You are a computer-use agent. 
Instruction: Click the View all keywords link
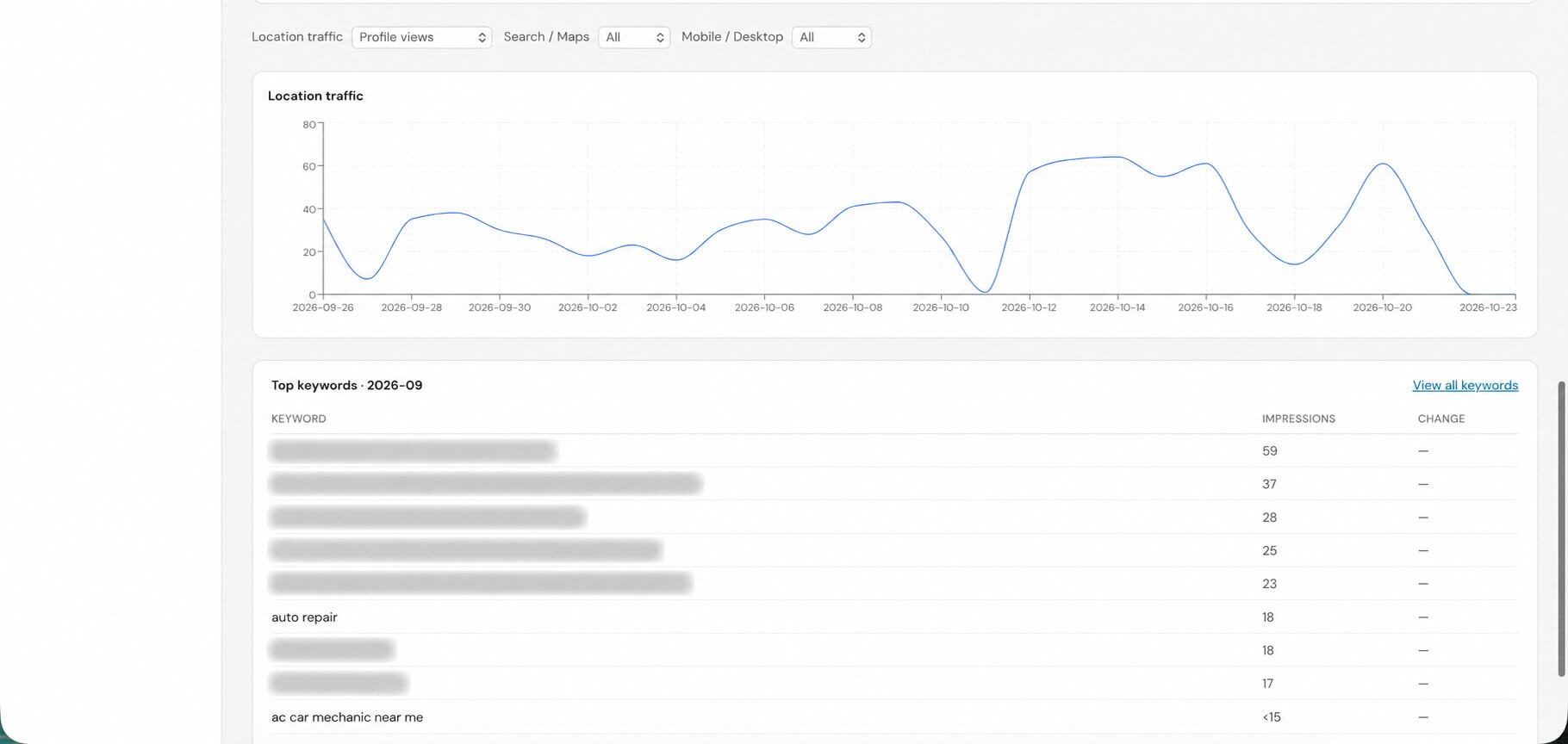1465,385
